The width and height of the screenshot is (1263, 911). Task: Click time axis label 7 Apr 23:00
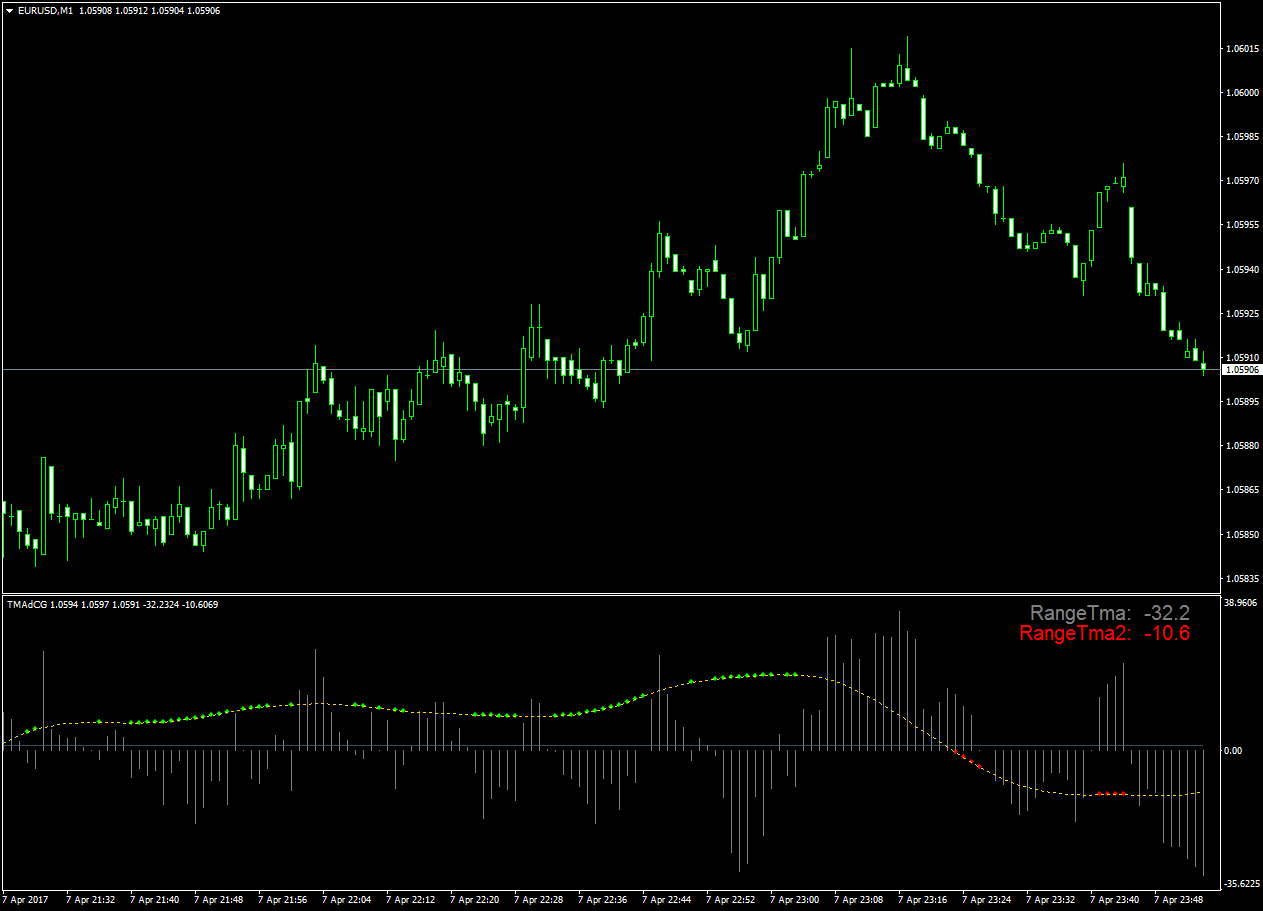[x=794, y=900]
